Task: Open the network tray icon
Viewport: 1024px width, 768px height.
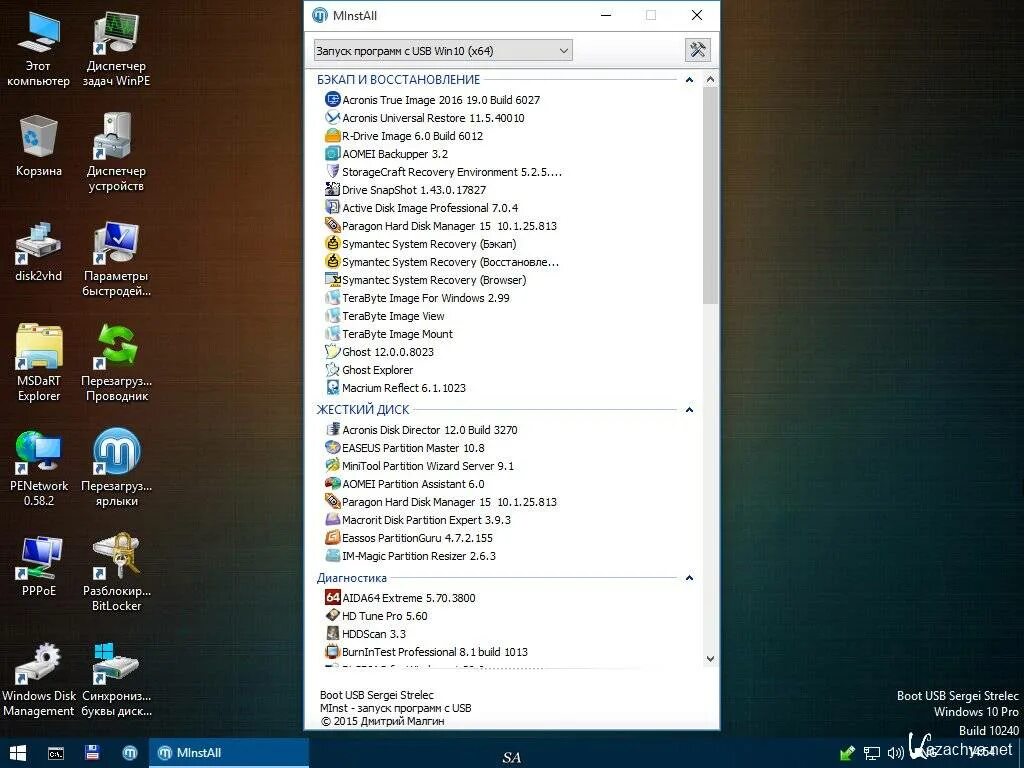Action: pyautogui.click(x=872, y=753)
